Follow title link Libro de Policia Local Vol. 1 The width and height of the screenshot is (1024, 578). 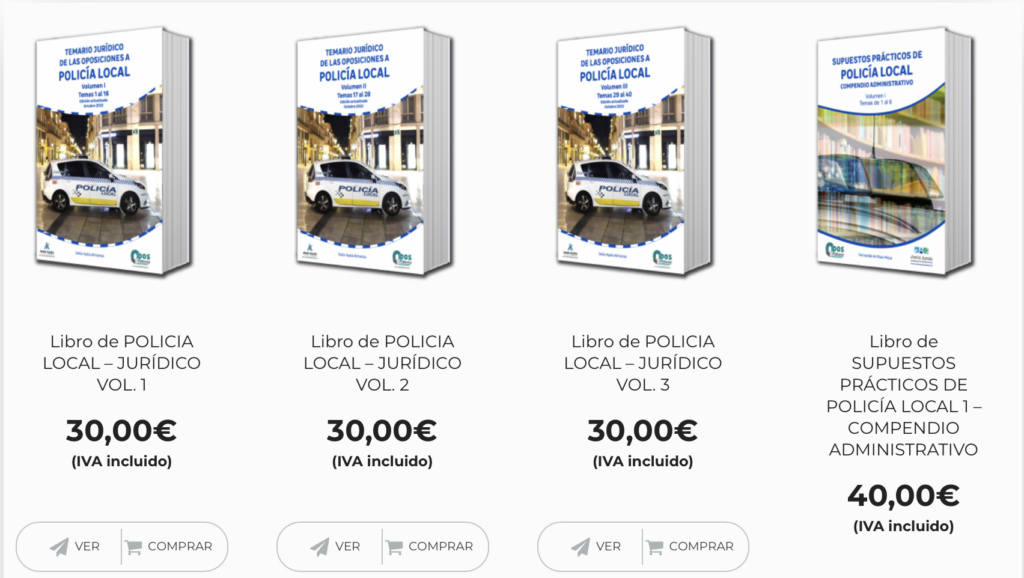click(121, 363)
